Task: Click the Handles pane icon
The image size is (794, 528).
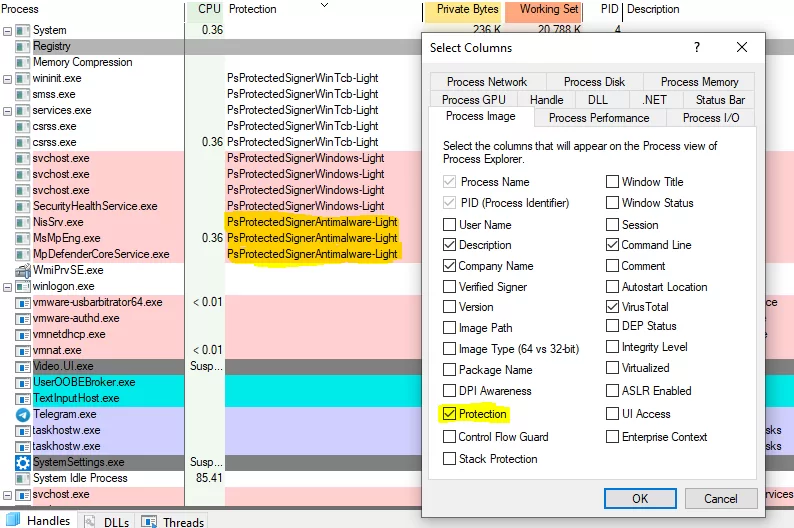Action: 13,520
